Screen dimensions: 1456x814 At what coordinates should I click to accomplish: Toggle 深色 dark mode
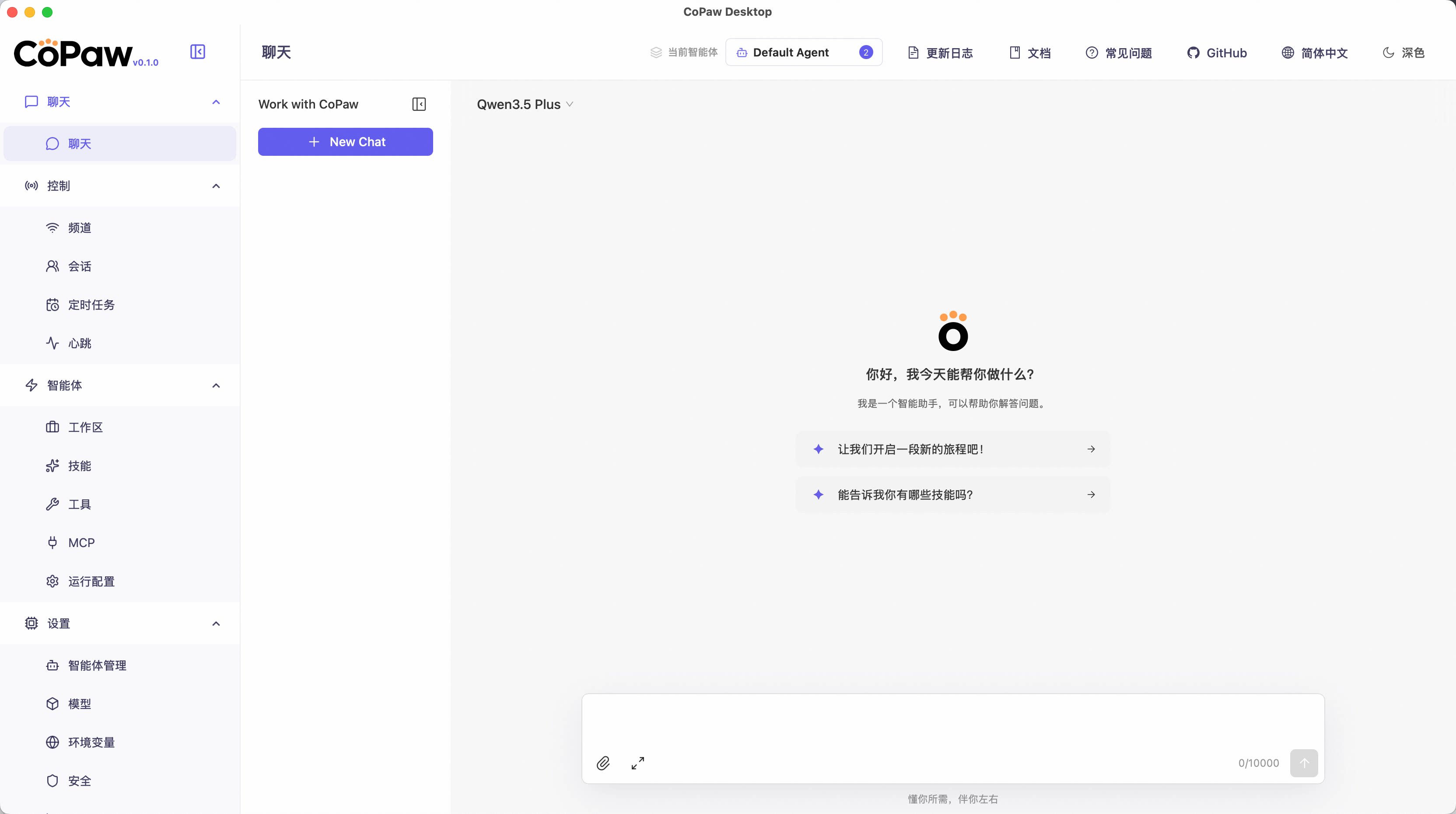click(1403, 53)
